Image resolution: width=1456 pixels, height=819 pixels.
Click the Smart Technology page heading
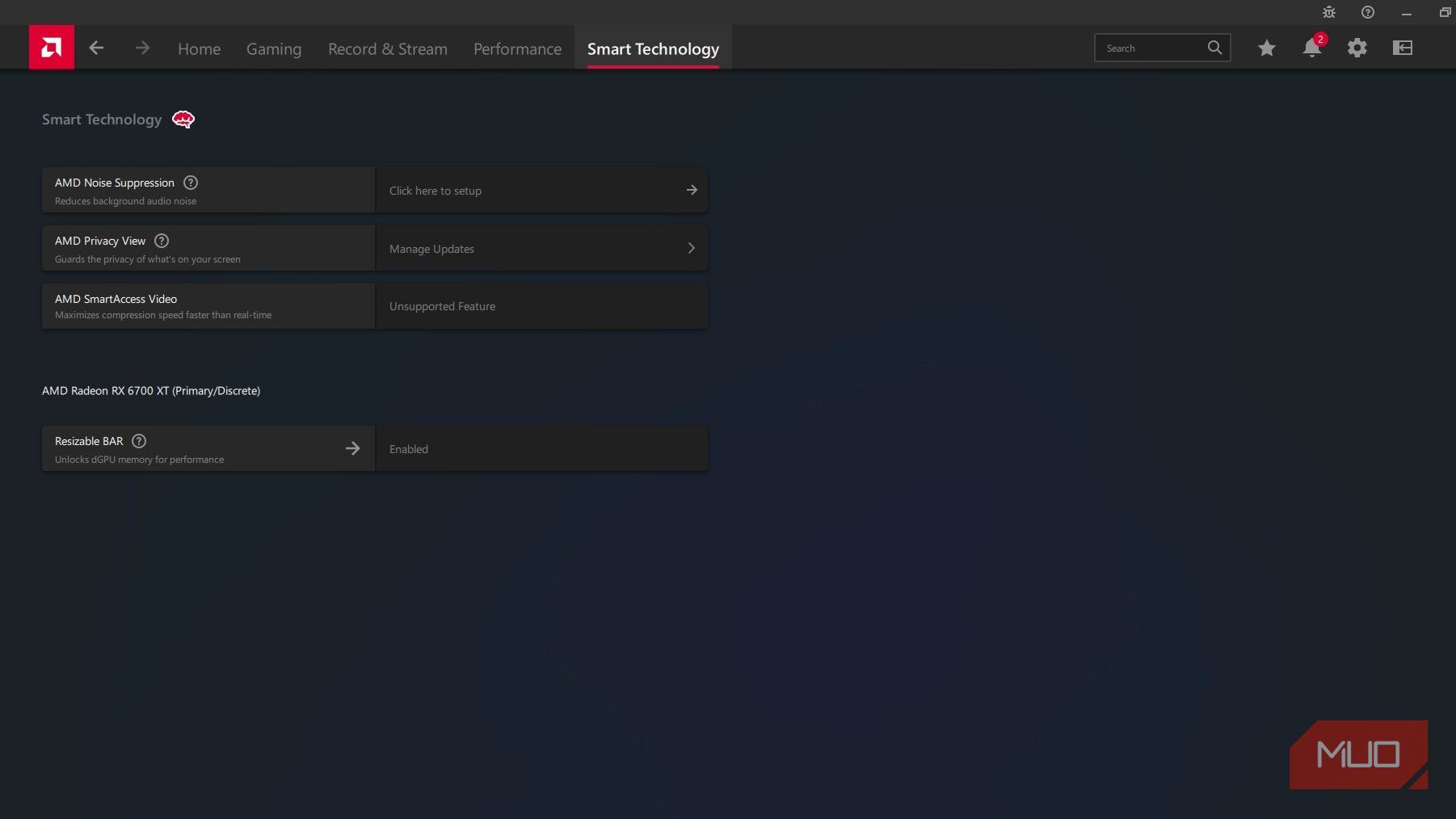tap(102, 120)
